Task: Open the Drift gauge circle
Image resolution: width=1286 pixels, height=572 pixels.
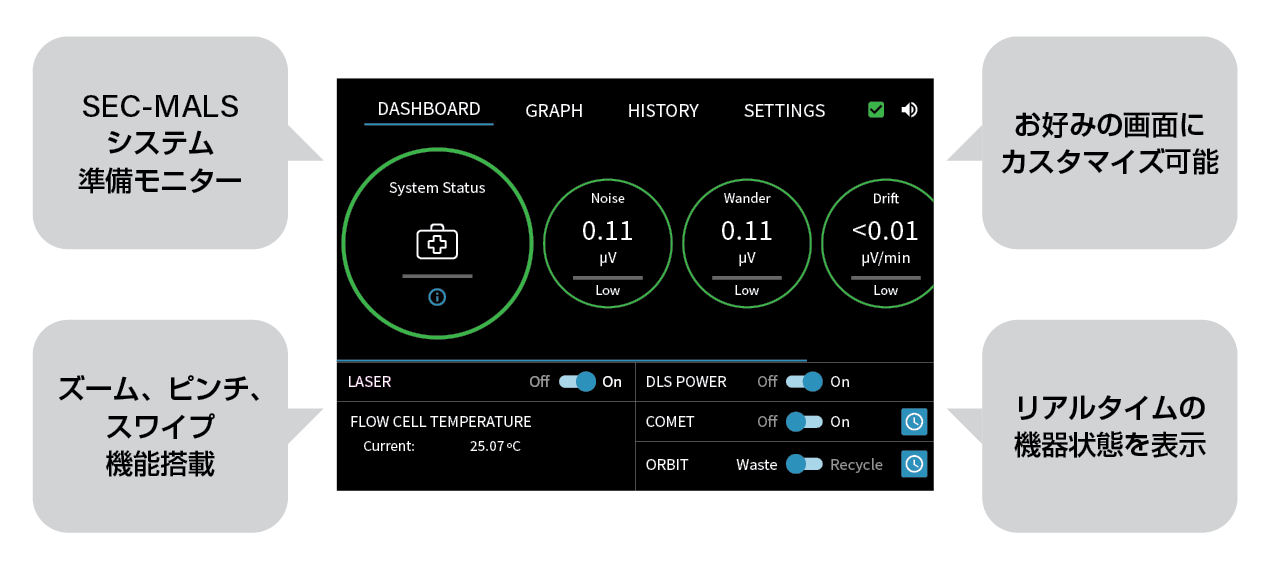Action: click(x=880, y=245)
